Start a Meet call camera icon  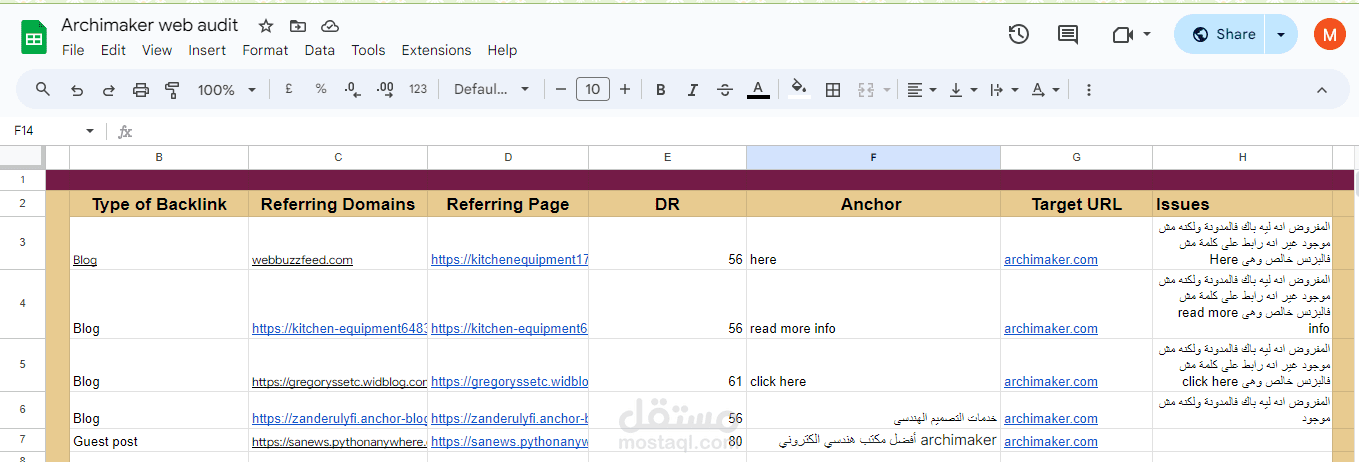1122,34
